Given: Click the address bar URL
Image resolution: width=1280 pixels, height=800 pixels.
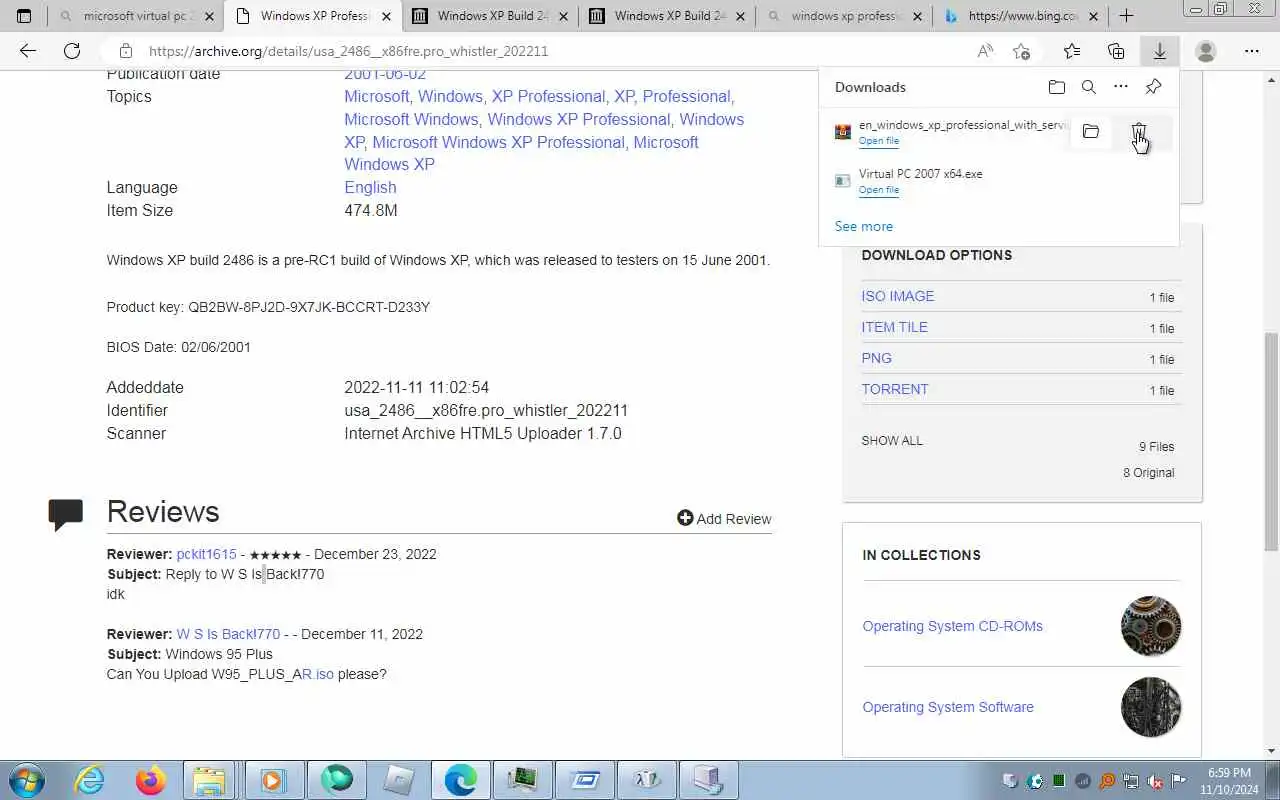Looking at the screenshot, I should 348,51.
